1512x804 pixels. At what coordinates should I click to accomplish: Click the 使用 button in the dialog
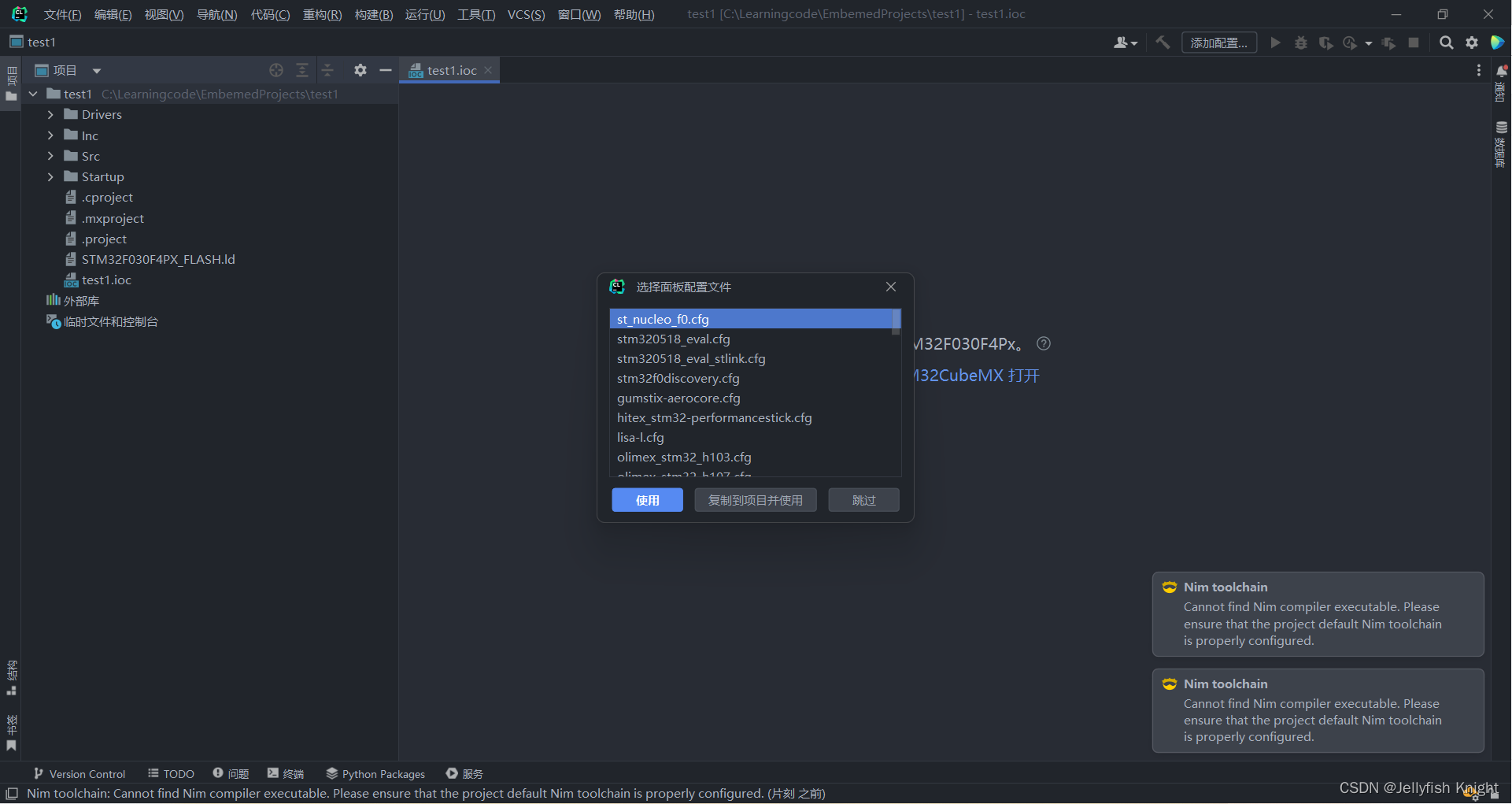tap(647, 499)
